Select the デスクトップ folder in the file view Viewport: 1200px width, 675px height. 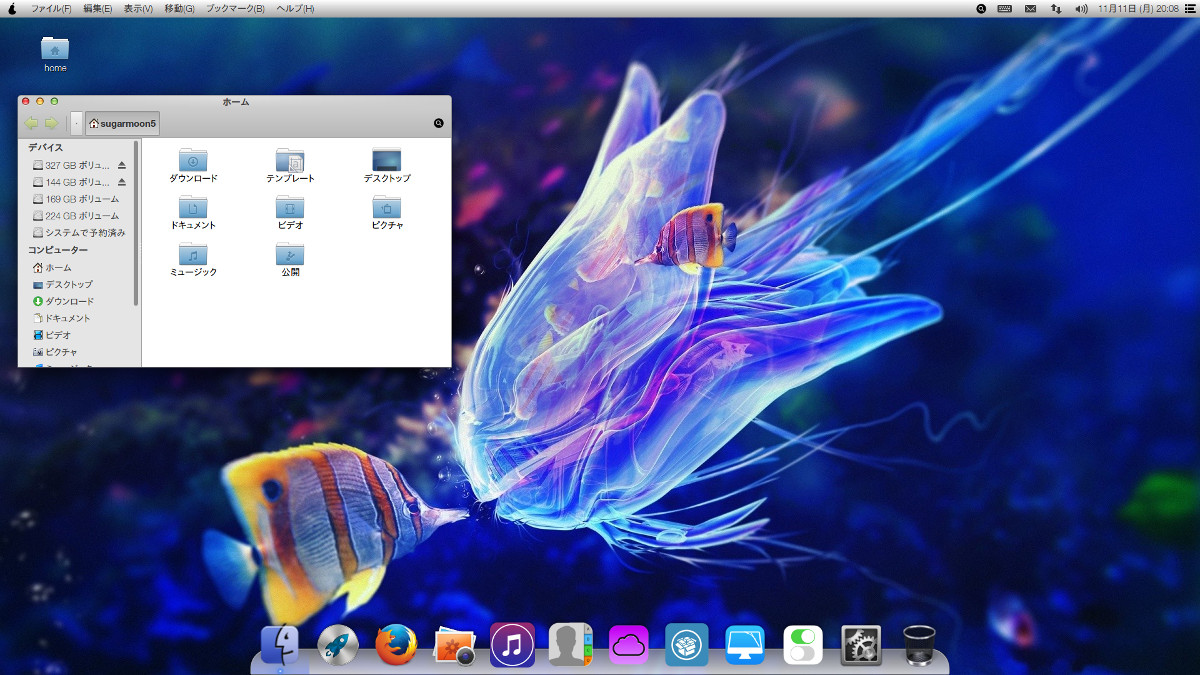point(387,166)
